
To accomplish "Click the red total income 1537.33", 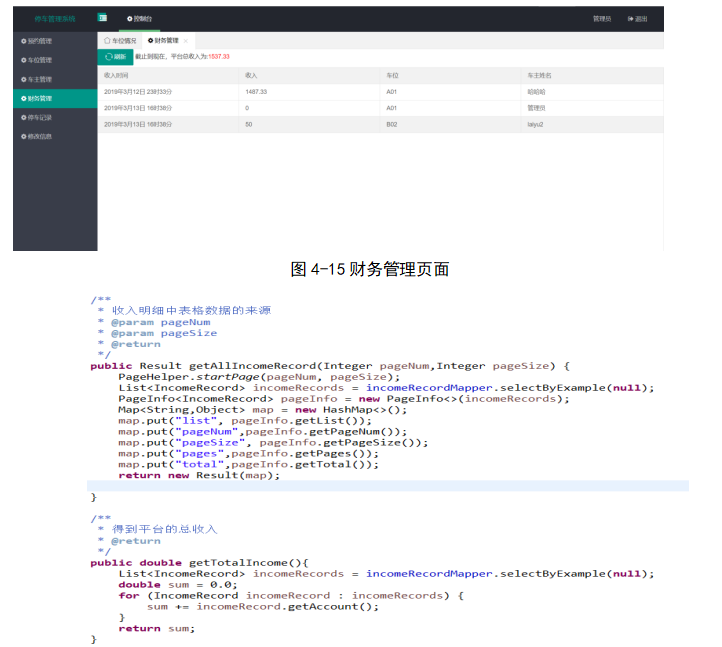I will click(x=219, y=57).
